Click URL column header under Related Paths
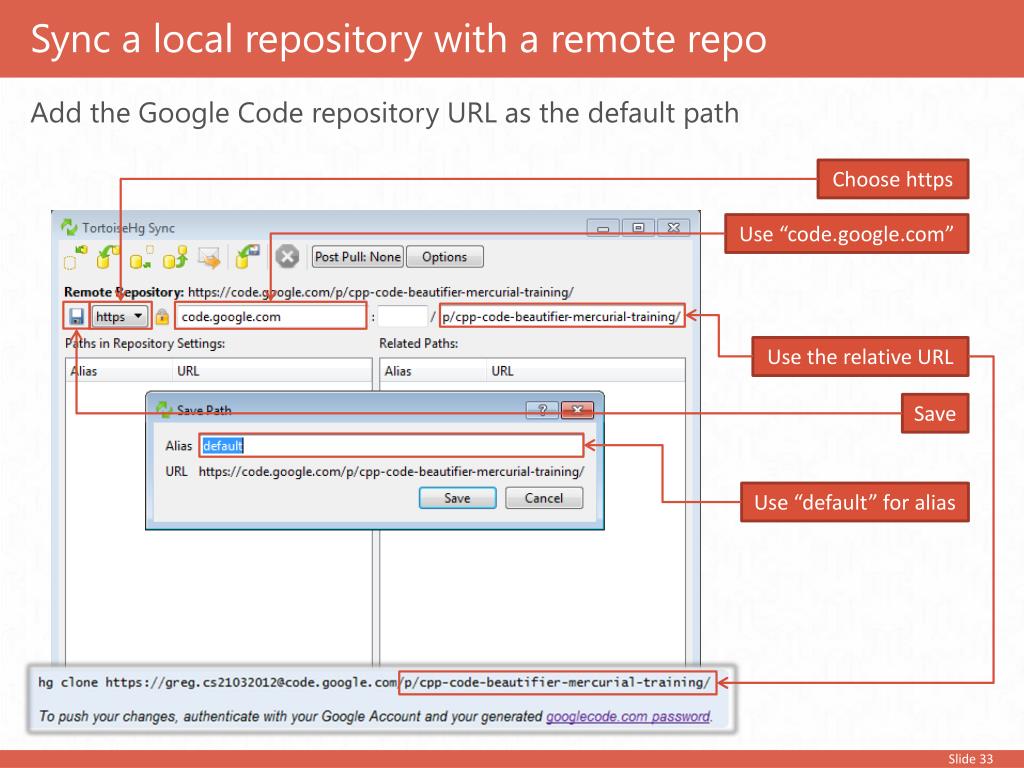The image size is (1024, 768). click(586, 371)
